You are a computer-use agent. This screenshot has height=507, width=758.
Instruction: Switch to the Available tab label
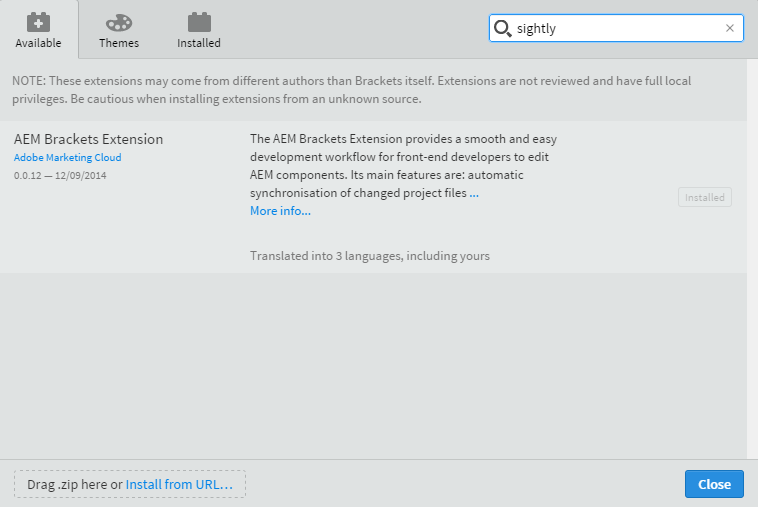[38, 43]
